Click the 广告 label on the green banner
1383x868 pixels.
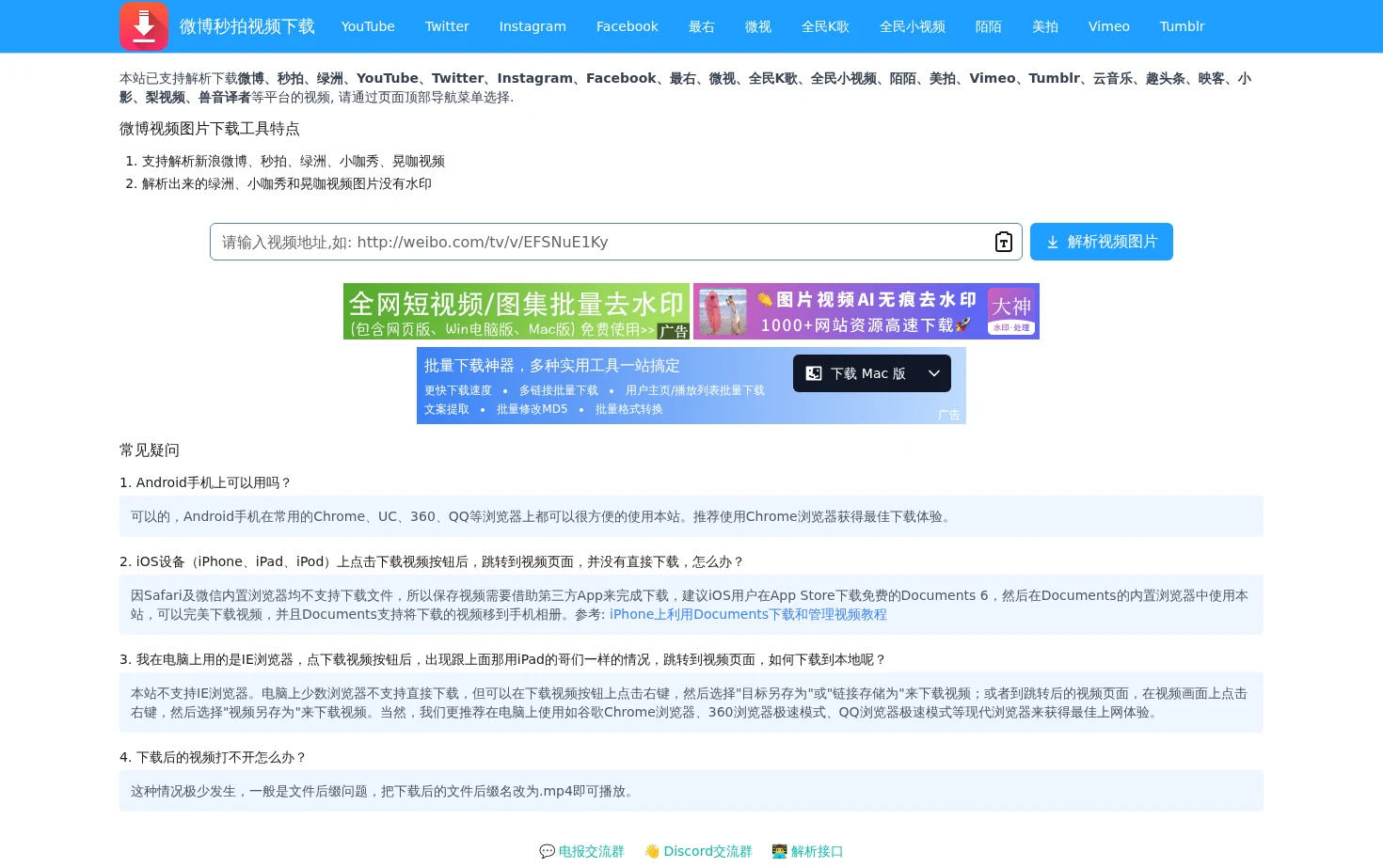click(674, 331)
